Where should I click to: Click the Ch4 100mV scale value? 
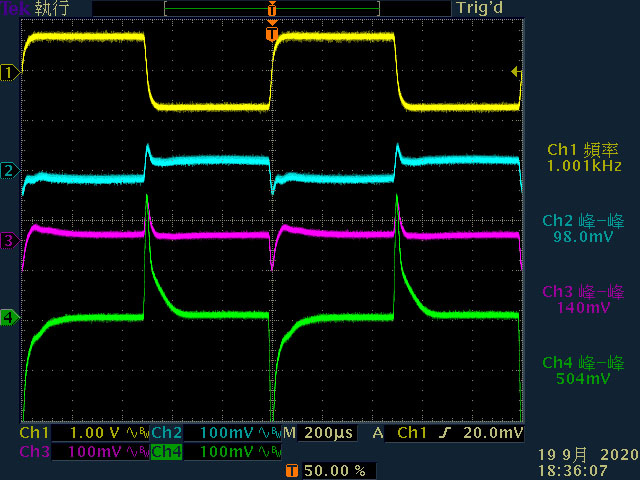click(x=227, y=452)
